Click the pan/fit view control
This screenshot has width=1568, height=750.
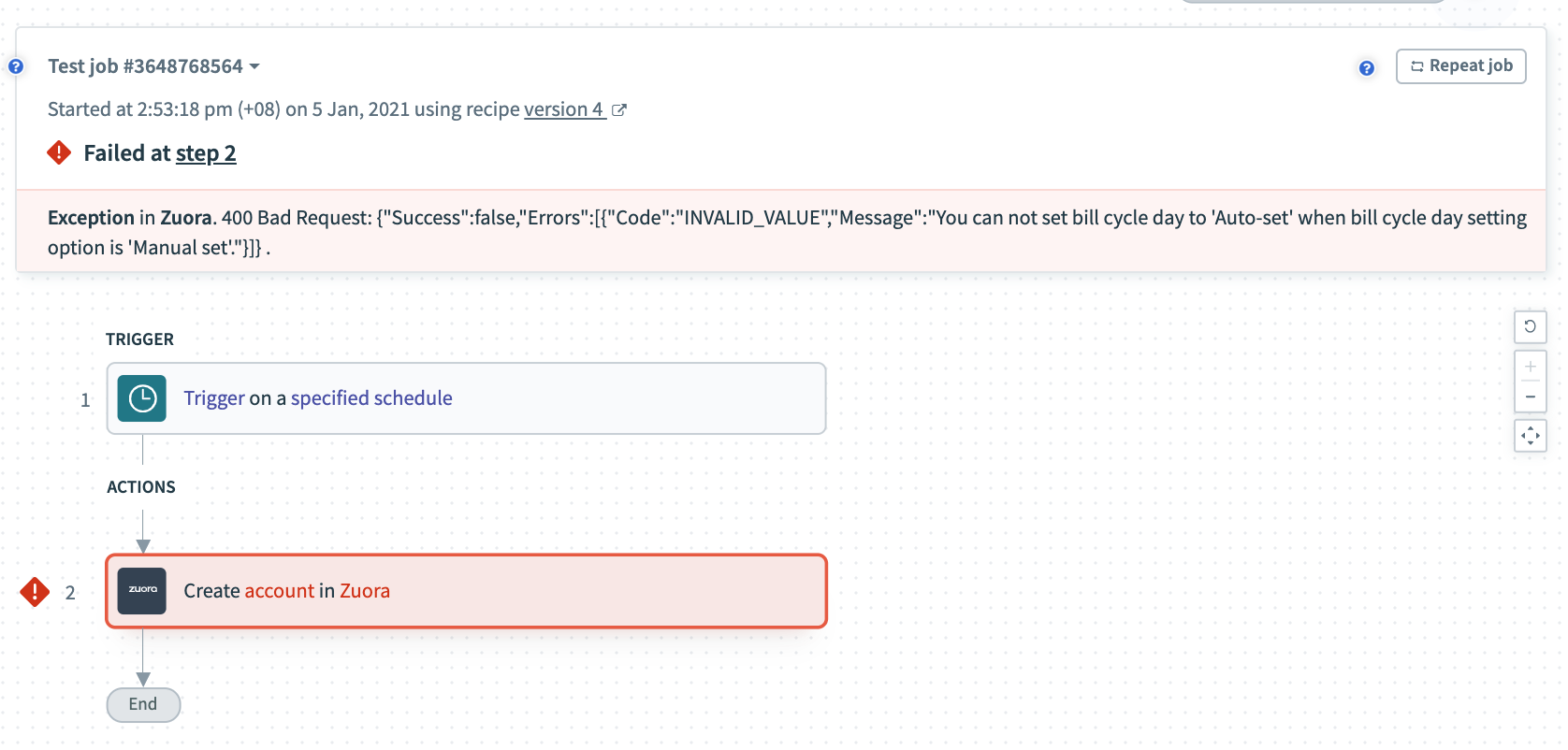point(1531,435)
